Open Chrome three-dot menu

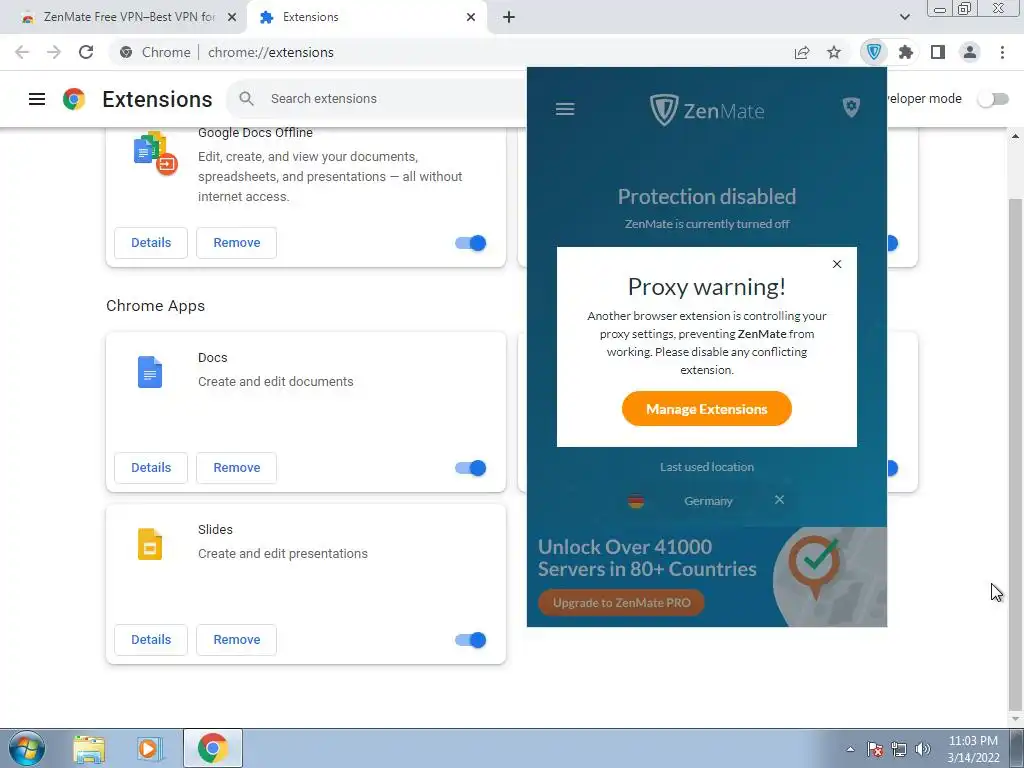(x=1002, y=52)
